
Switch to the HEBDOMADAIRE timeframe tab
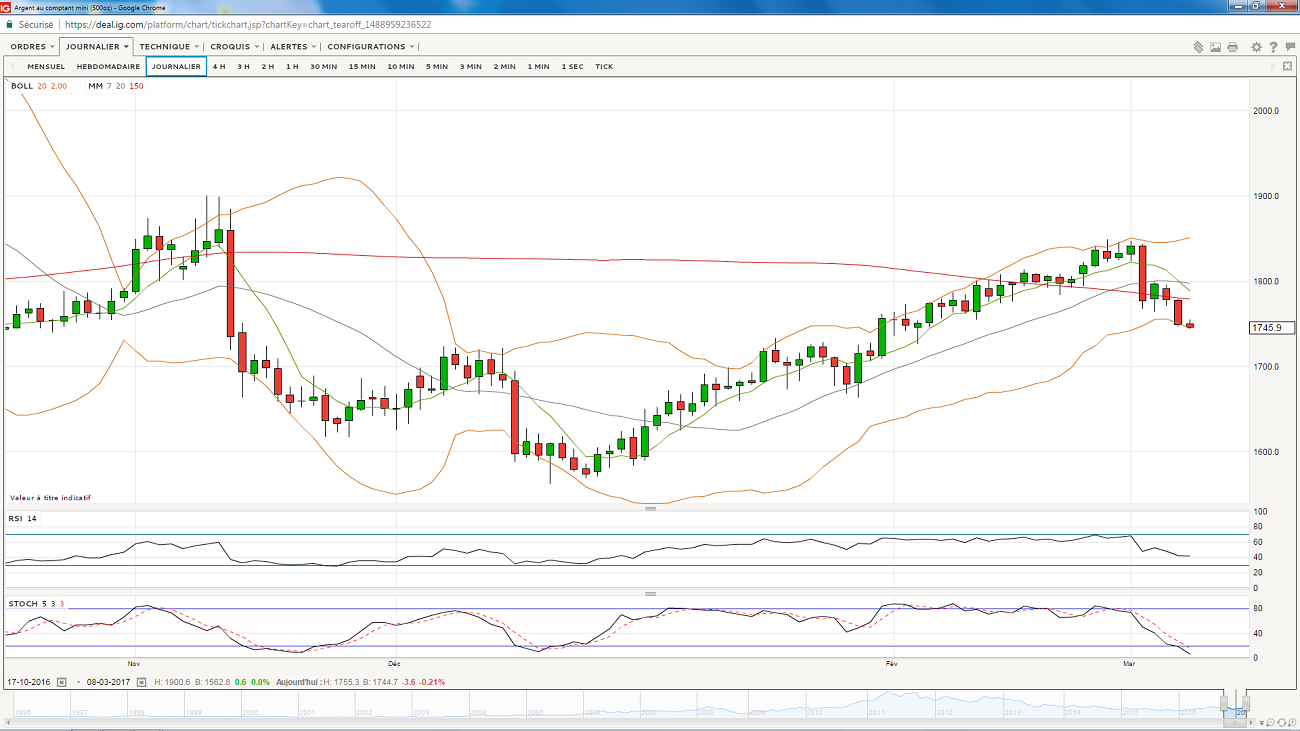coord(108,67)
